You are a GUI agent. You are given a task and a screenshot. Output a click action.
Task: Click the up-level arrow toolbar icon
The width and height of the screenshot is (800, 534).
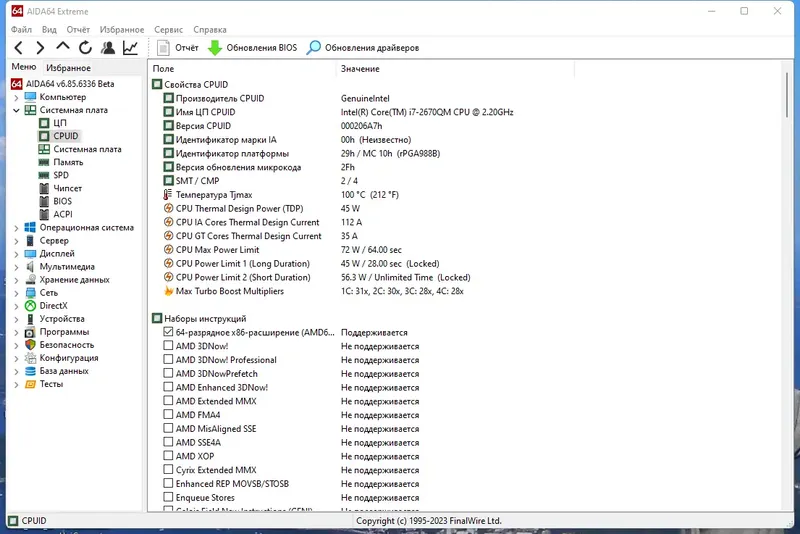63,47
